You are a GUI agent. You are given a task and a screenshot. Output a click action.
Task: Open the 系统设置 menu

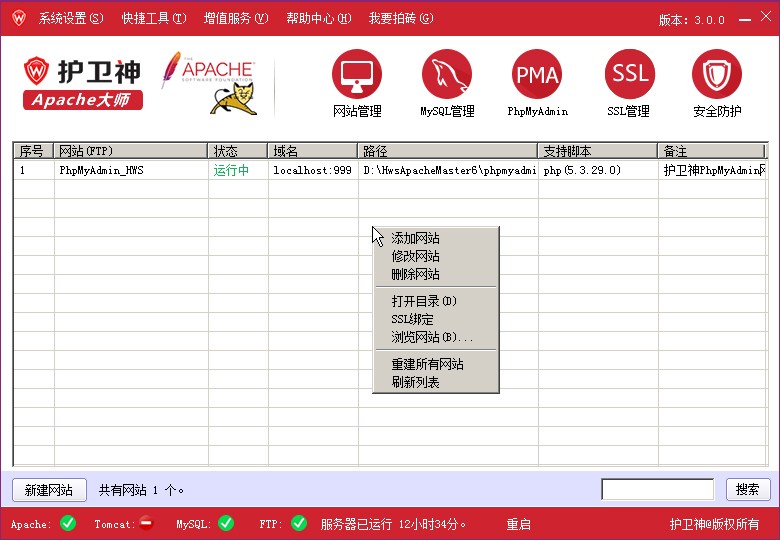pyautogui.click(x=70, y=18)
